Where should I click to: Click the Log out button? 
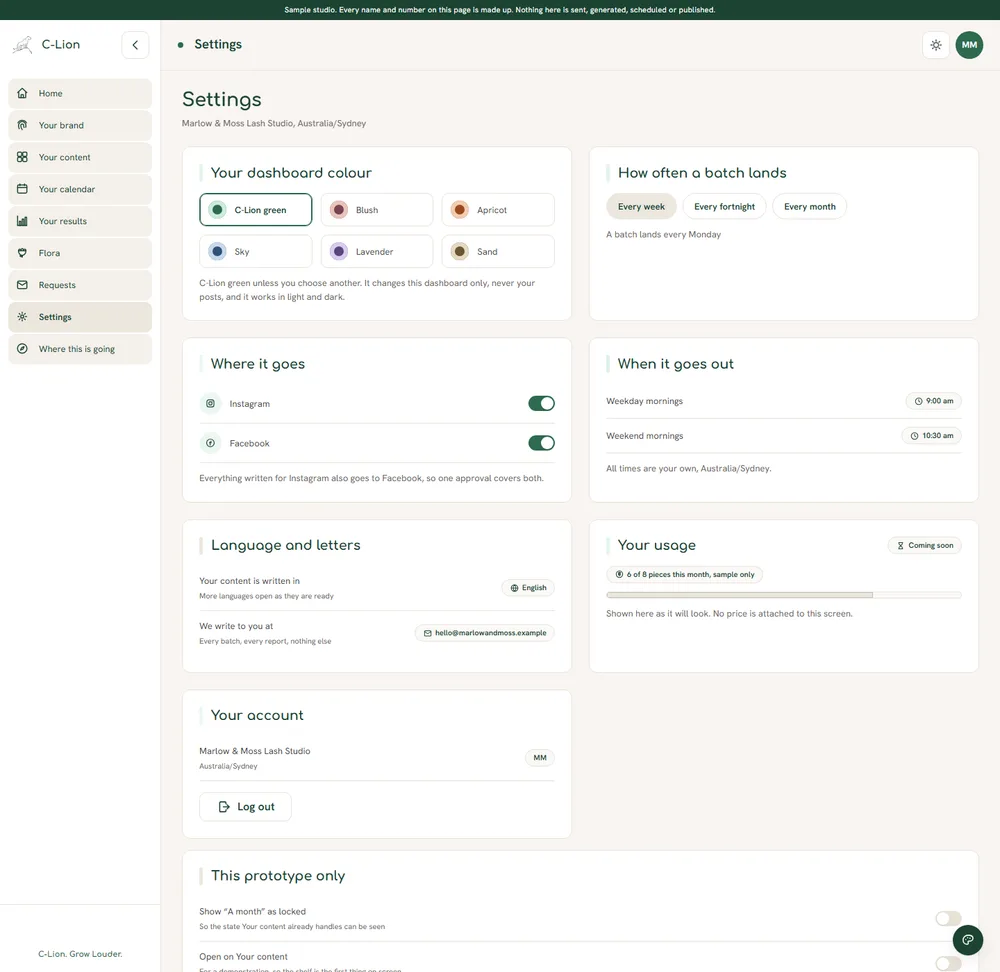(246, 807)
